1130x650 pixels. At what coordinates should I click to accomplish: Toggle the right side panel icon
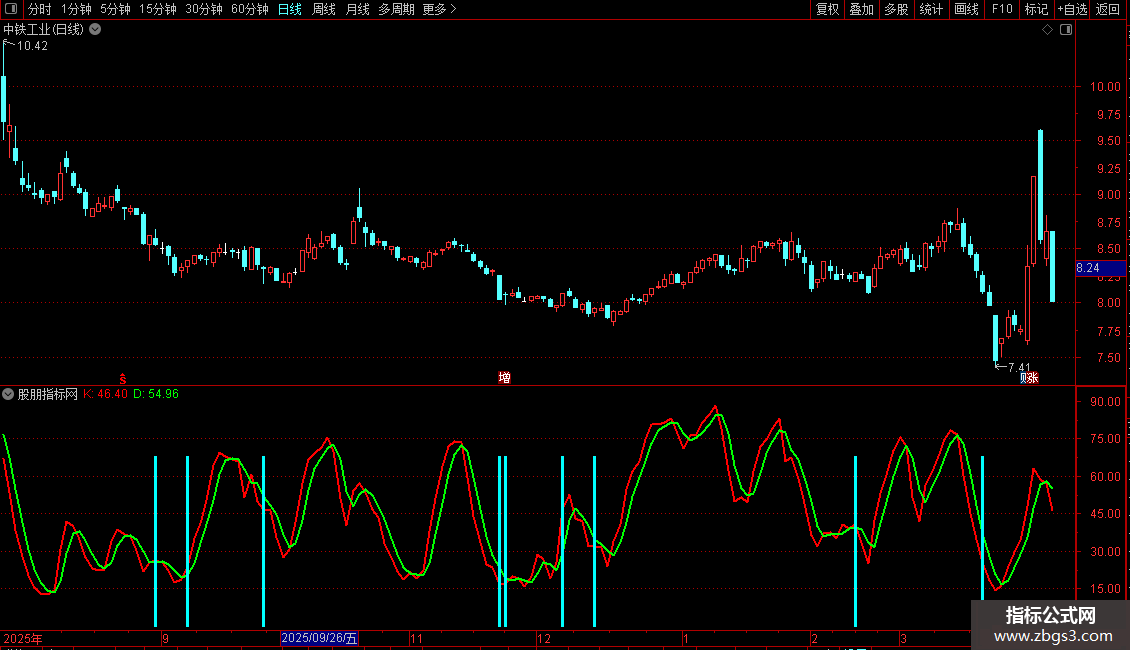tap(1066, 30)
